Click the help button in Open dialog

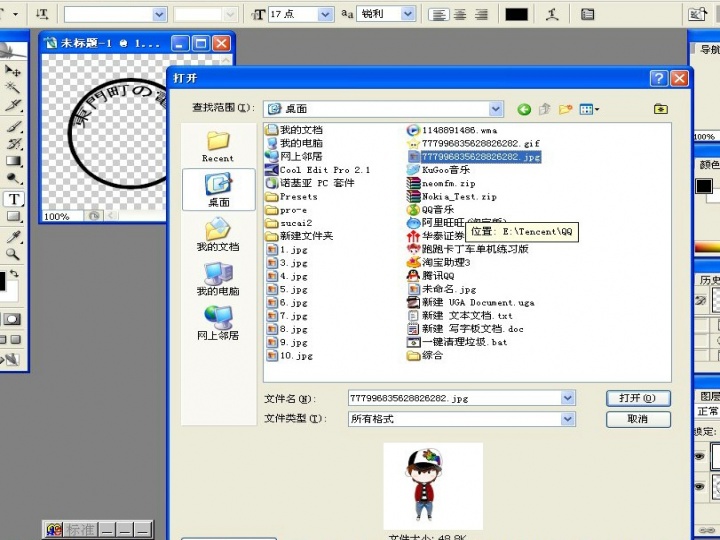tap(658, 79)
